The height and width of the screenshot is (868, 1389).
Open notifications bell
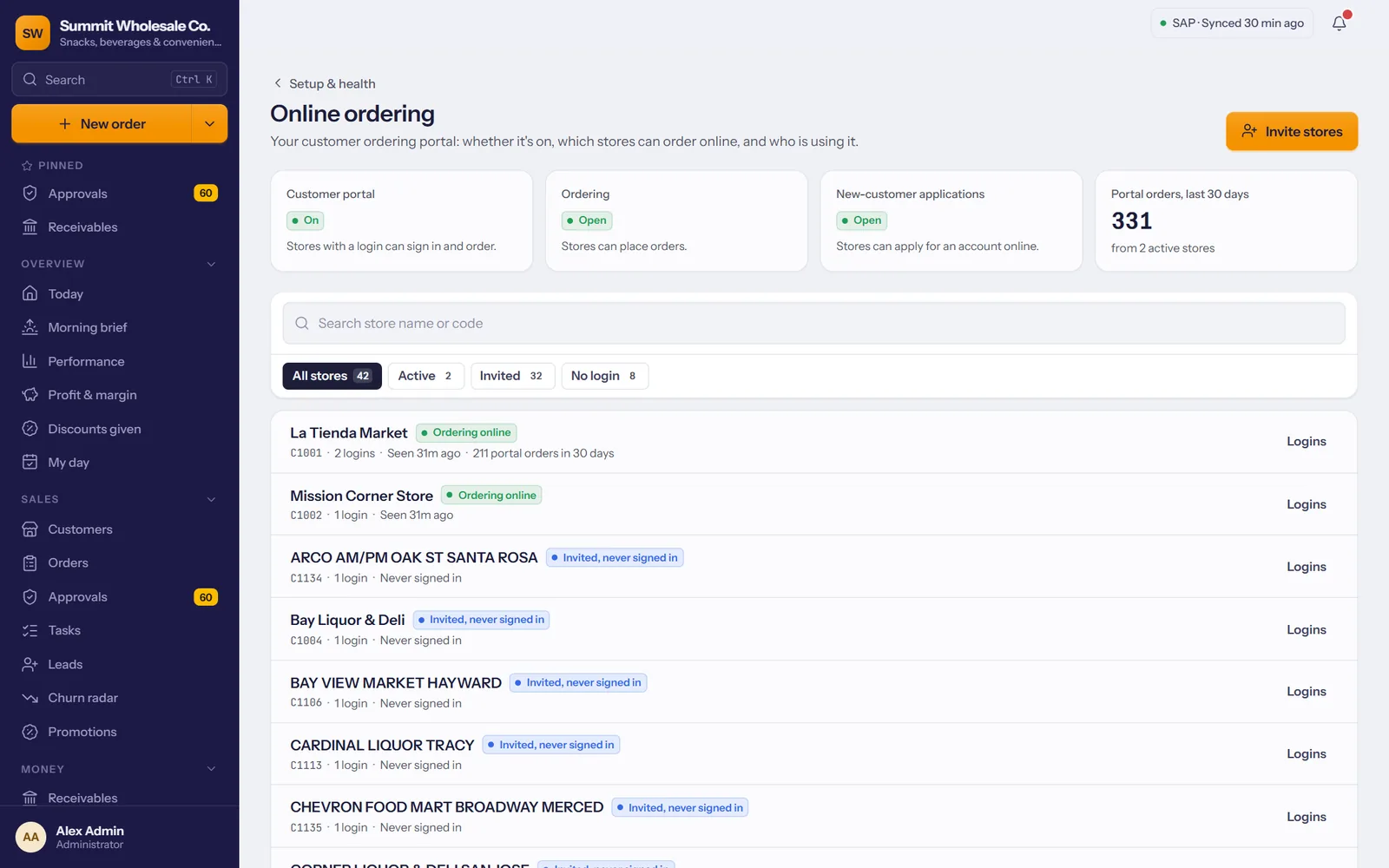pos(1340,23)
